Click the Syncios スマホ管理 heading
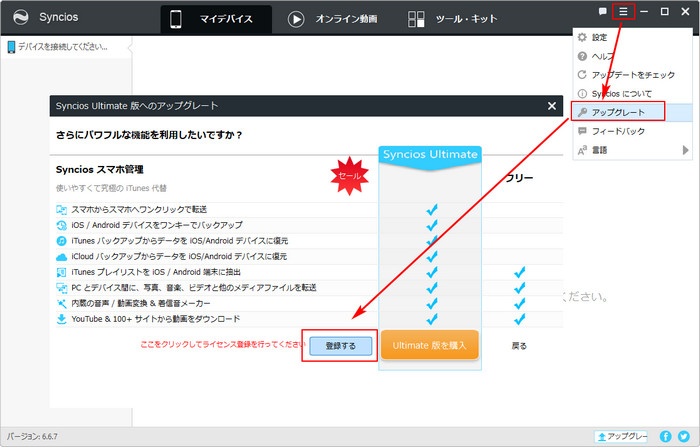Viewport: 700px width, 447px height. pyautogui.click(x=100, y=170)
